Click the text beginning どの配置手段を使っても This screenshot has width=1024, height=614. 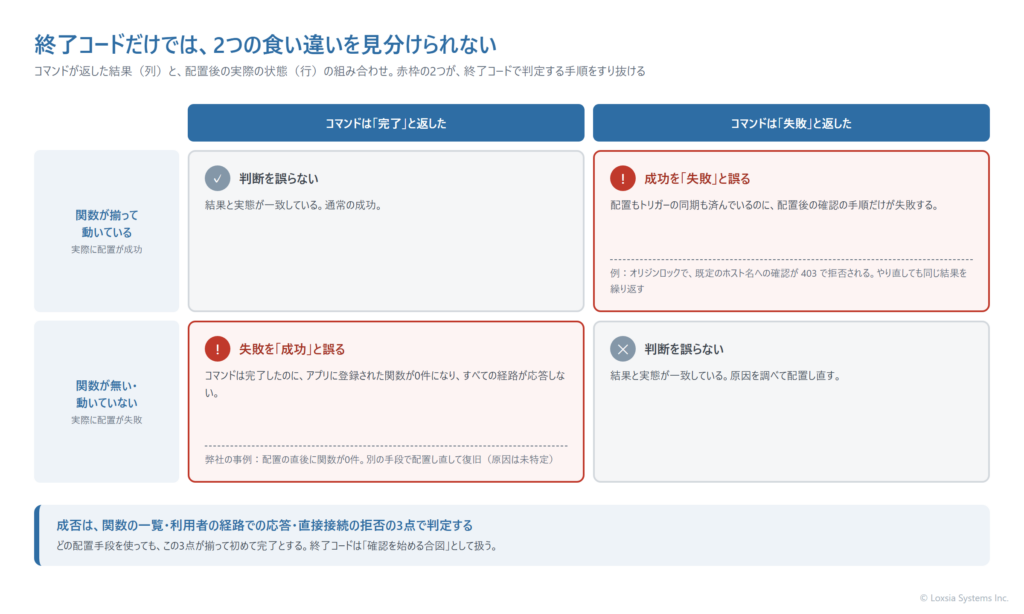[x=276, y=546]
